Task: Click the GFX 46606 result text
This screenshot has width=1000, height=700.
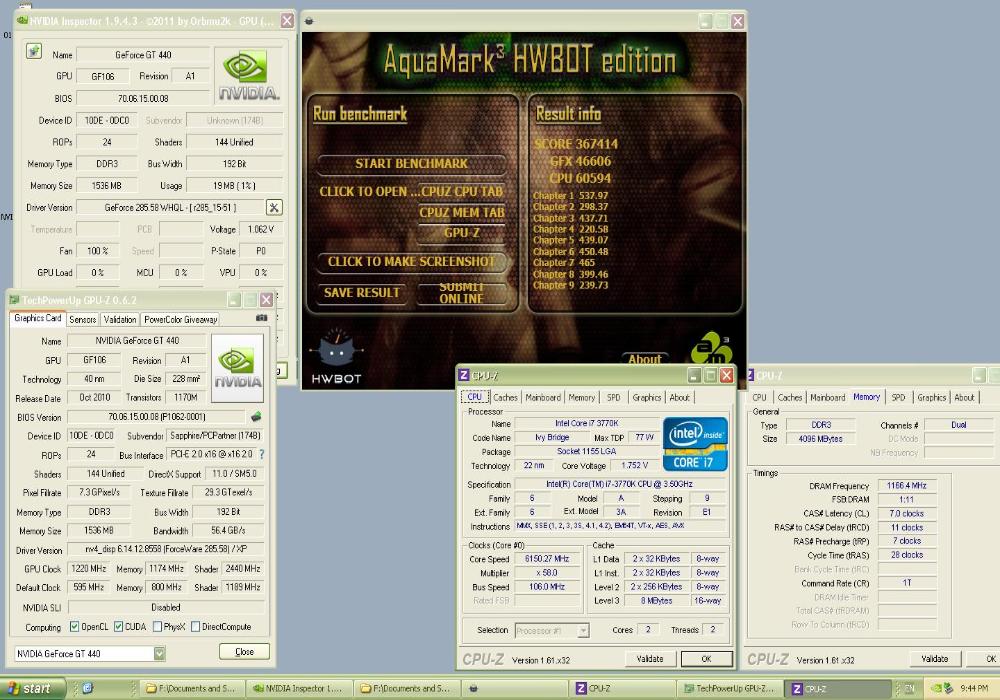Action: pos(580,161)
